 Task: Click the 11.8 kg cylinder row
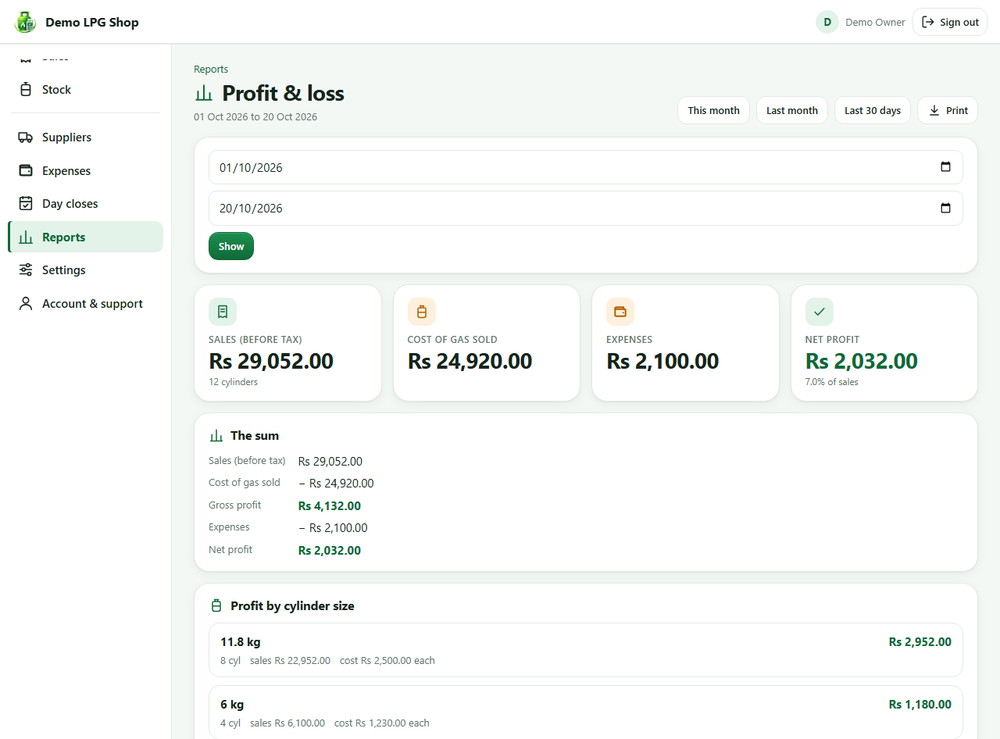click(x=585, y=650)
